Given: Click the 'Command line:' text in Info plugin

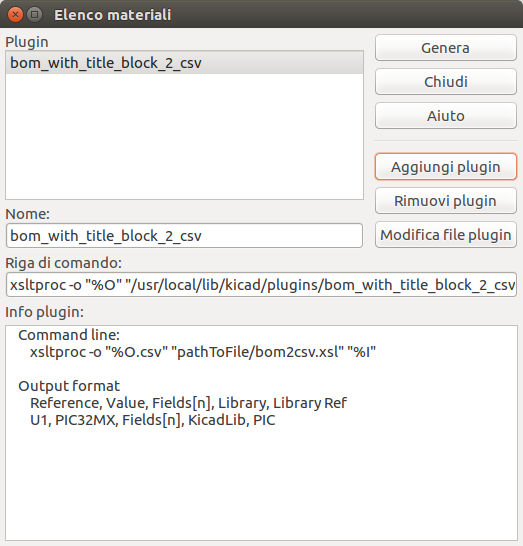Looking at the screenshot, I should [x=69, y=335].
